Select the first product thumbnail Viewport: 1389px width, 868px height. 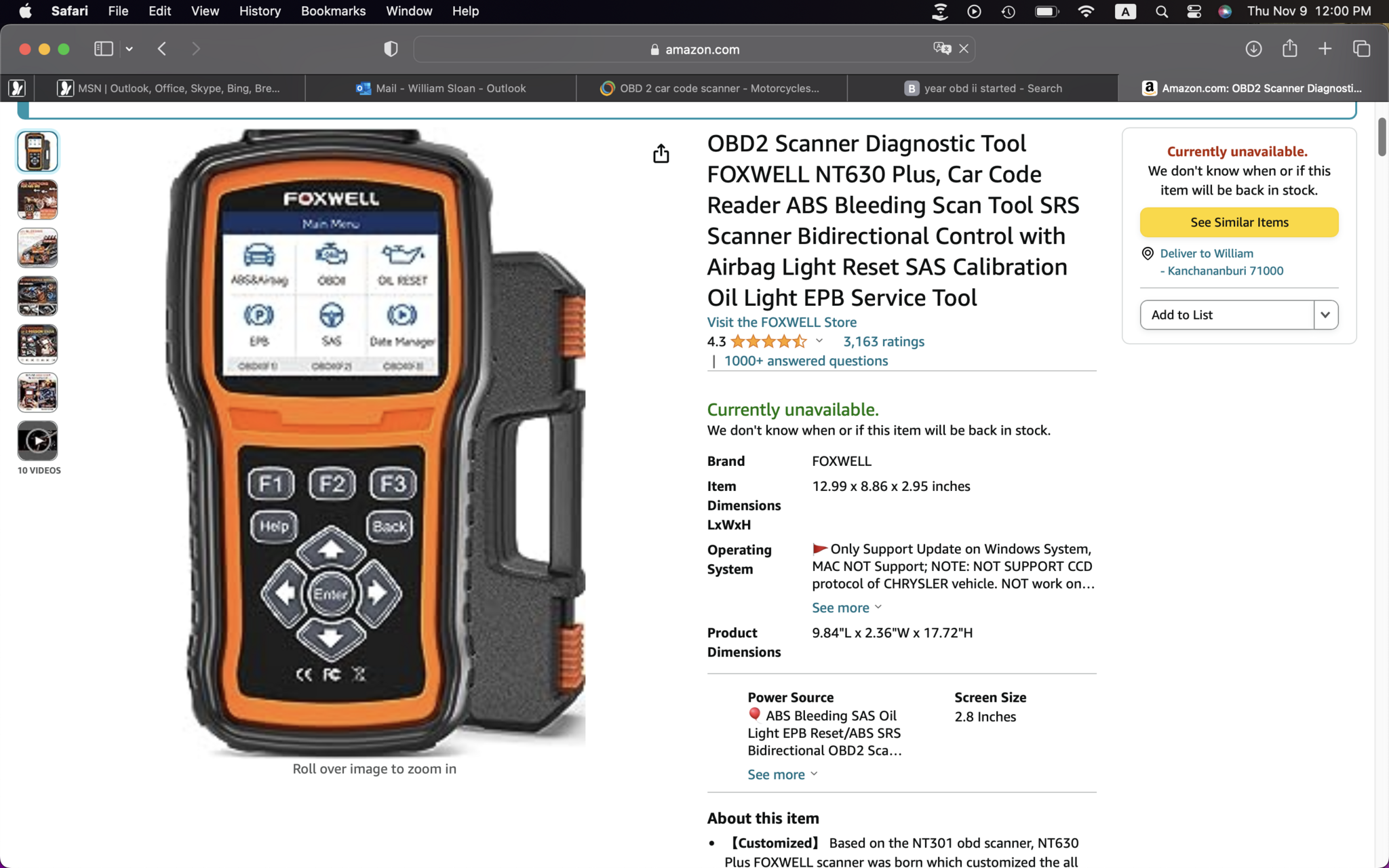pos(37,151)
